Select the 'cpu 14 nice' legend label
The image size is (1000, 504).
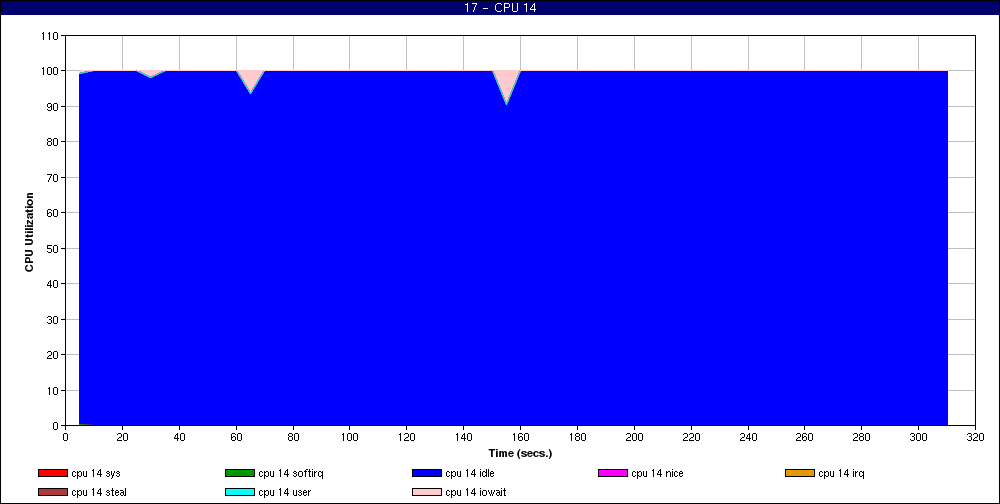657,473
